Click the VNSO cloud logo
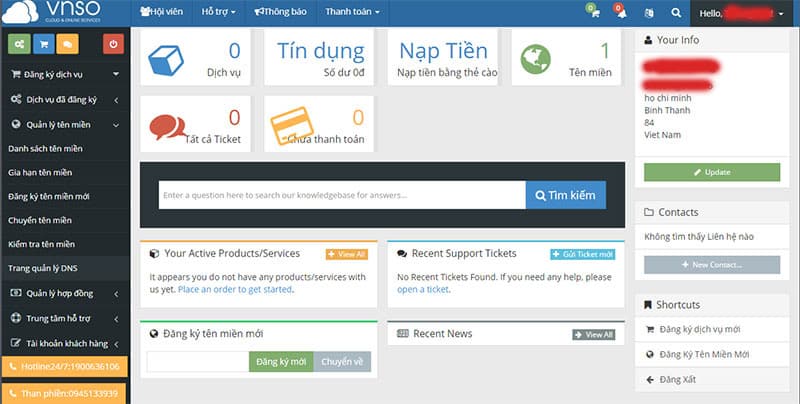The height and width of the screenshot is (404, 800). pos(51,12)
